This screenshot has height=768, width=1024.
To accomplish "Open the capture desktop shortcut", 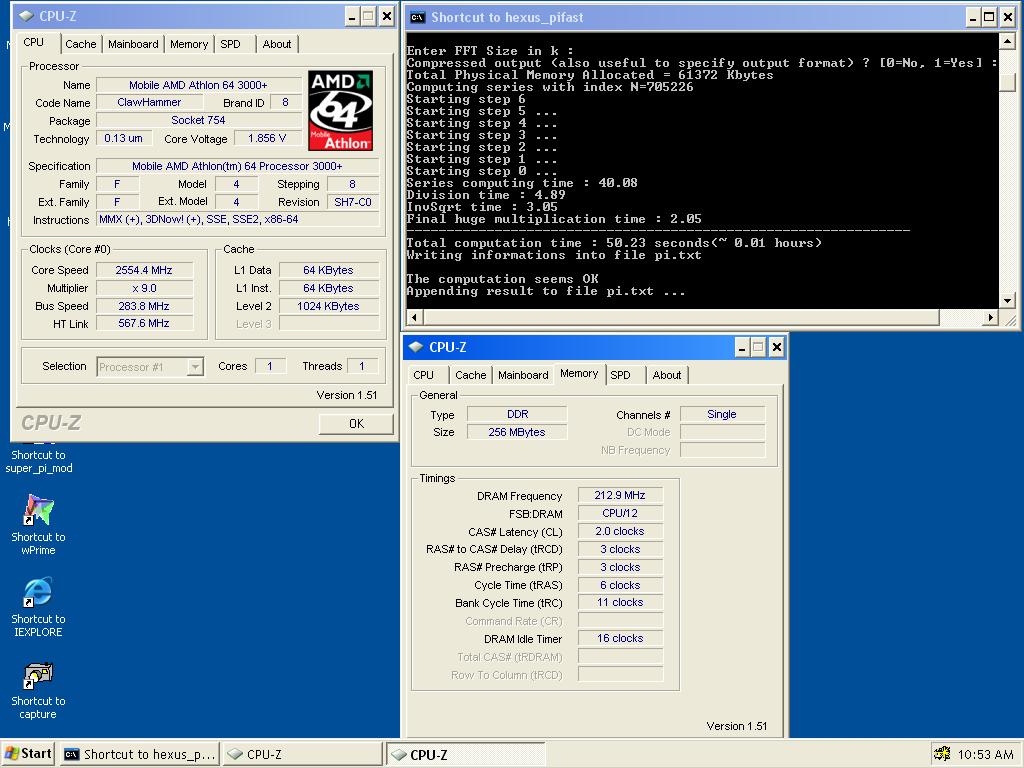I will (38, 688).
